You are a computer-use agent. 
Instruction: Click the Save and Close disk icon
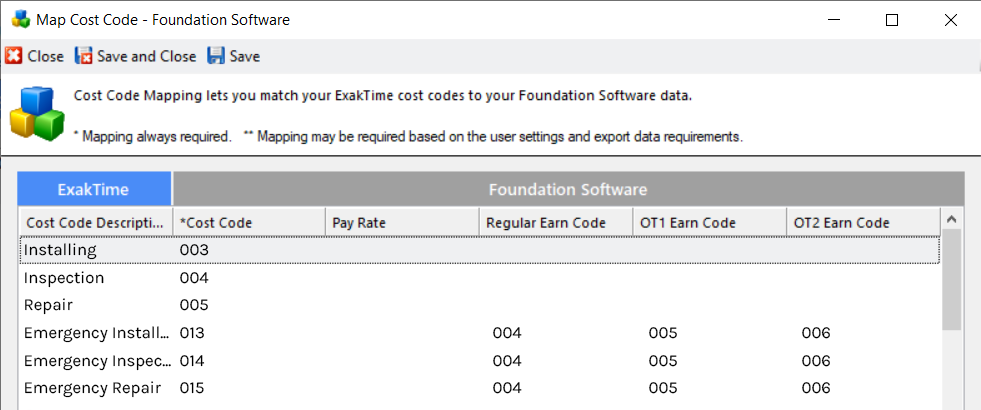[84, 56]
